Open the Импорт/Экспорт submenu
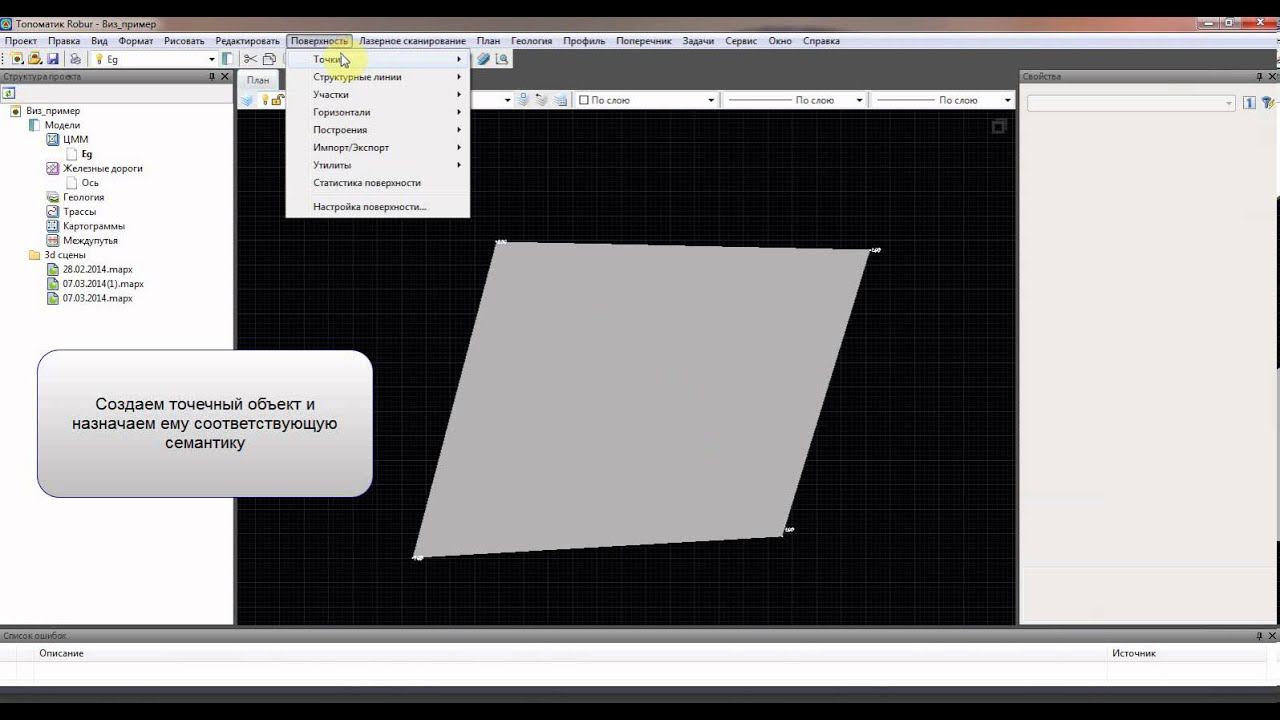This screenshot has width=1280, height=720. (377, 148)
